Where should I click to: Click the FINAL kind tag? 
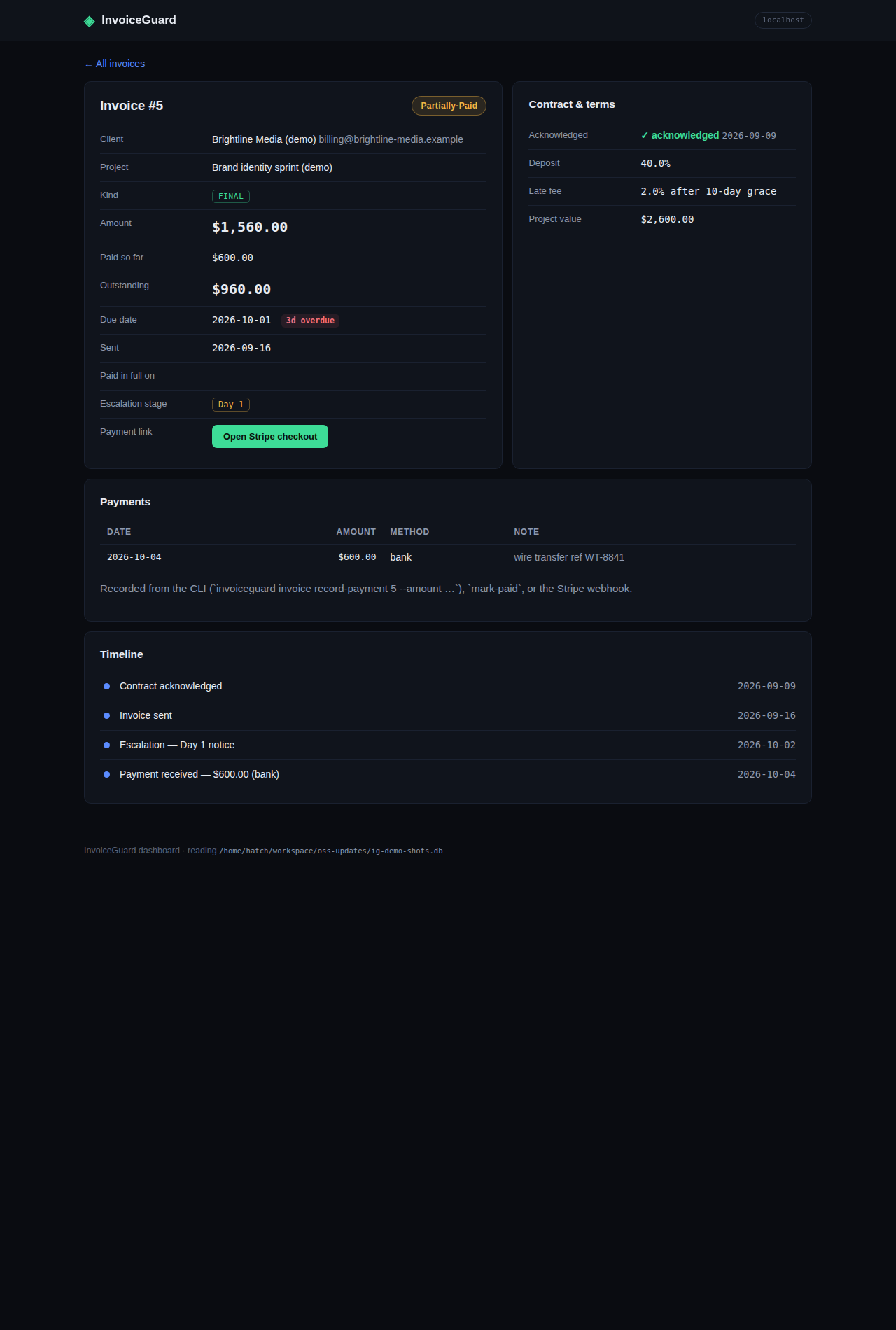click(231, 197)
